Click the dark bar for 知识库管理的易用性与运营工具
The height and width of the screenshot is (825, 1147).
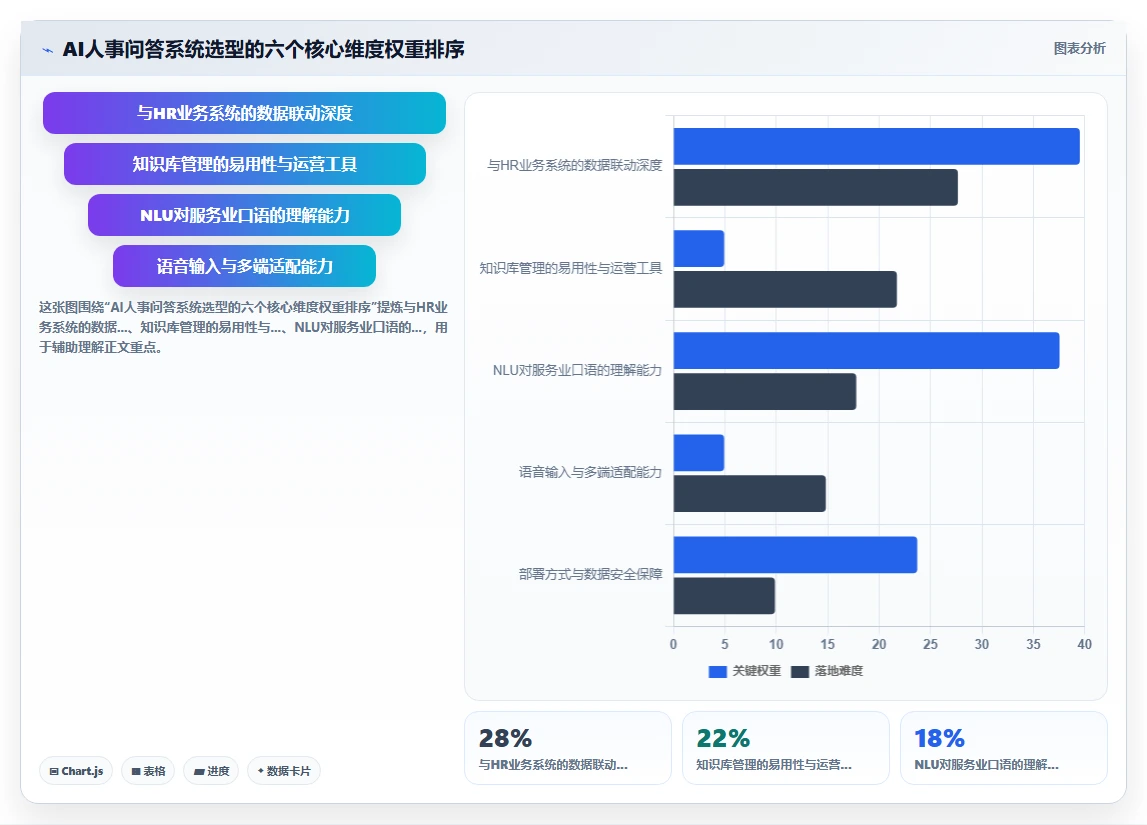tap(785, 290)
